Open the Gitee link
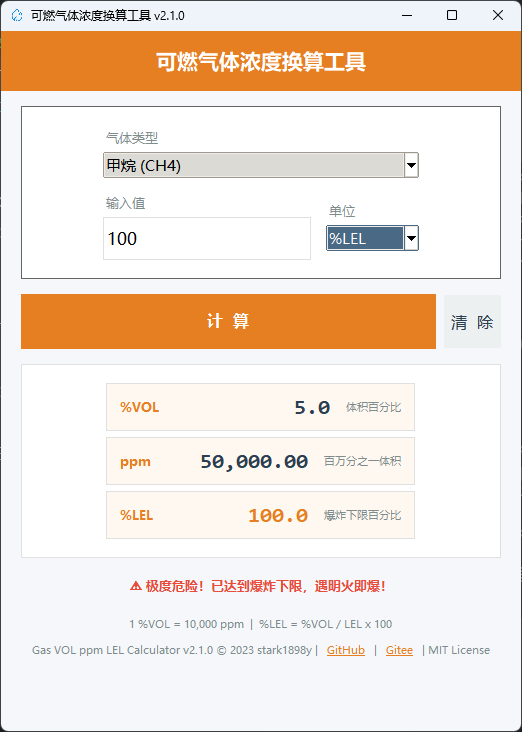 click(399, 650)
